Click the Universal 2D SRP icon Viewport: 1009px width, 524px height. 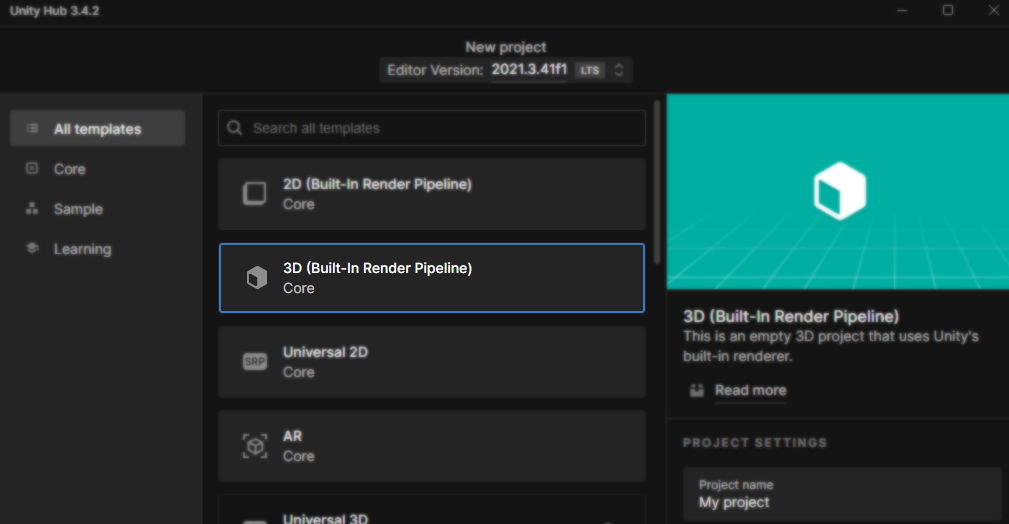[254, 361]
